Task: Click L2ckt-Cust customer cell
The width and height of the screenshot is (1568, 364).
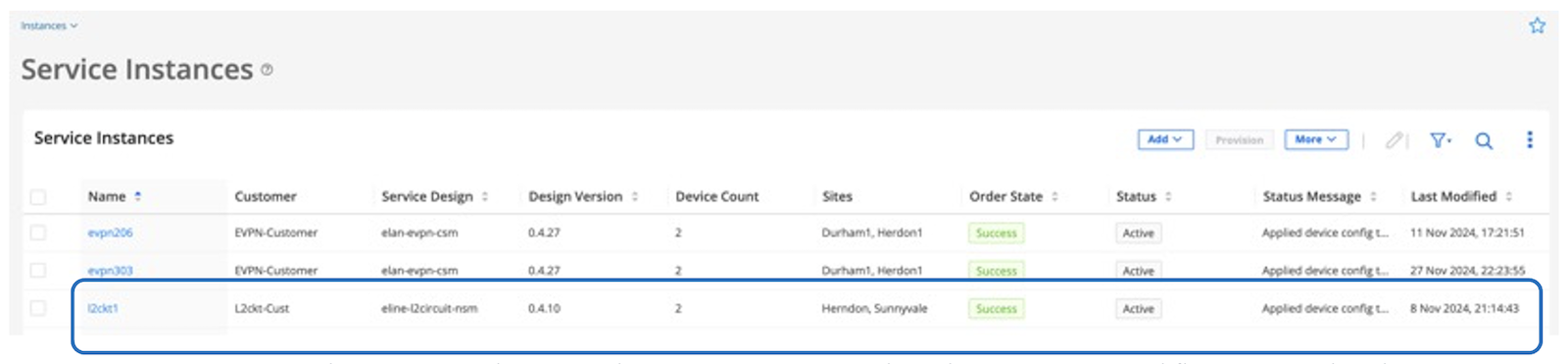Action: (262, 308)
